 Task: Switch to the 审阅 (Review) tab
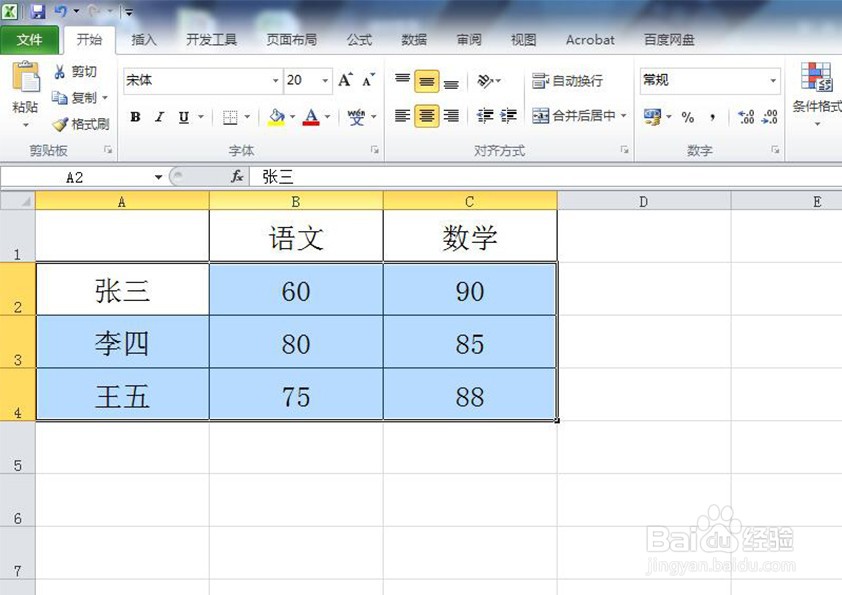[x=469, y=40]
